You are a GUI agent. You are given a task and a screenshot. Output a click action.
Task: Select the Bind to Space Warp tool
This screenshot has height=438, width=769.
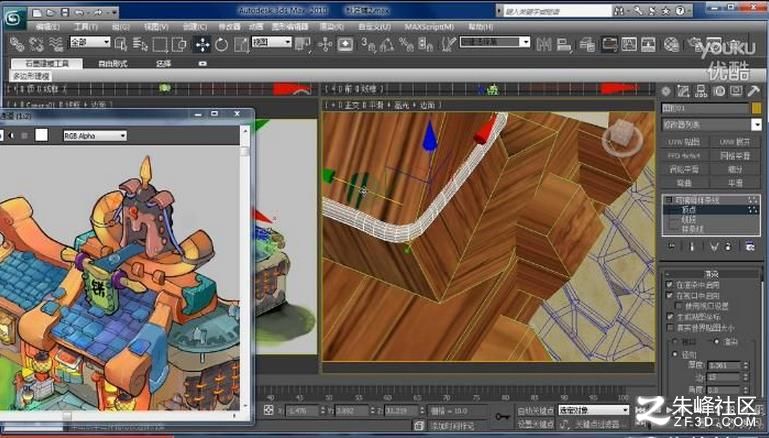55,44
